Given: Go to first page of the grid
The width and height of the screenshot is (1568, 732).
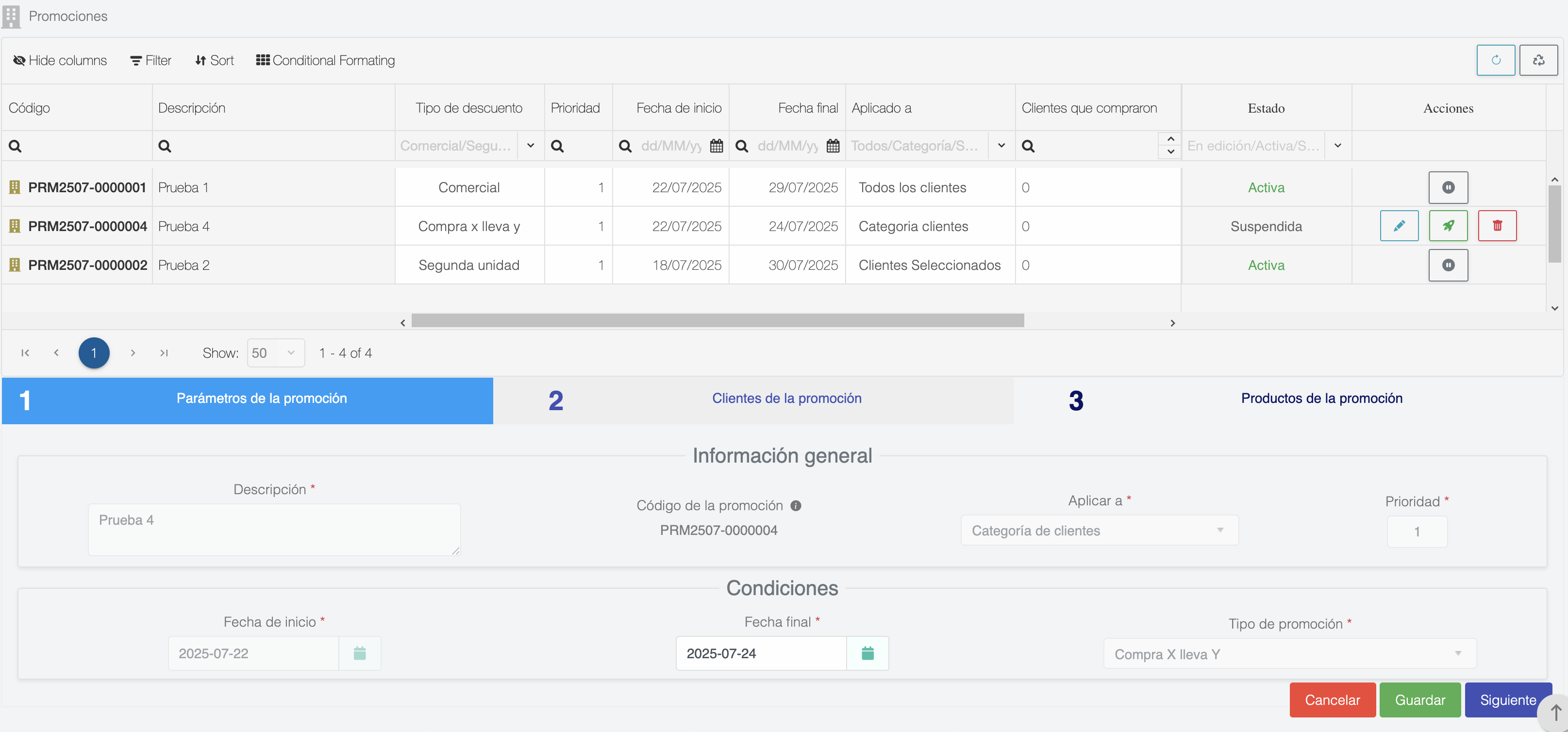Looking at the screenshot, I should click(x=25, y=353).
